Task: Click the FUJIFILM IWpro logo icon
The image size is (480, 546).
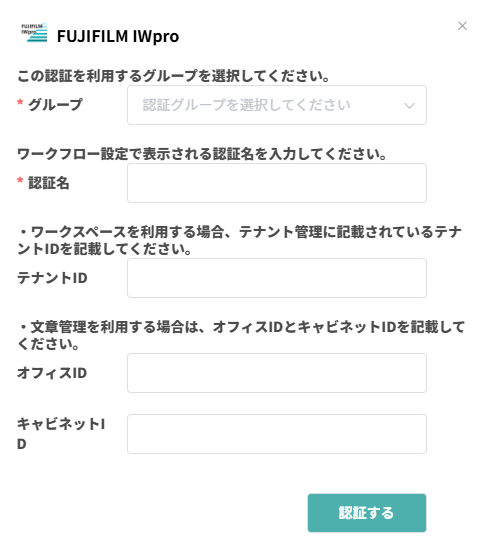Action: pyautogui.click(x=34, y=32)
